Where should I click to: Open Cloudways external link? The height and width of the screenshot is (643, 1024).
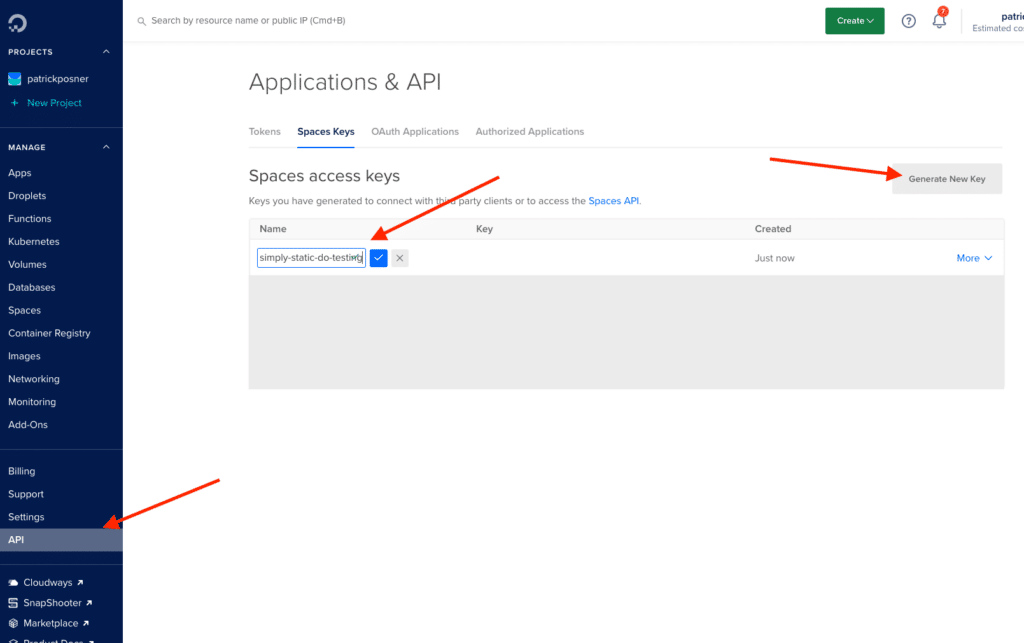53,582
